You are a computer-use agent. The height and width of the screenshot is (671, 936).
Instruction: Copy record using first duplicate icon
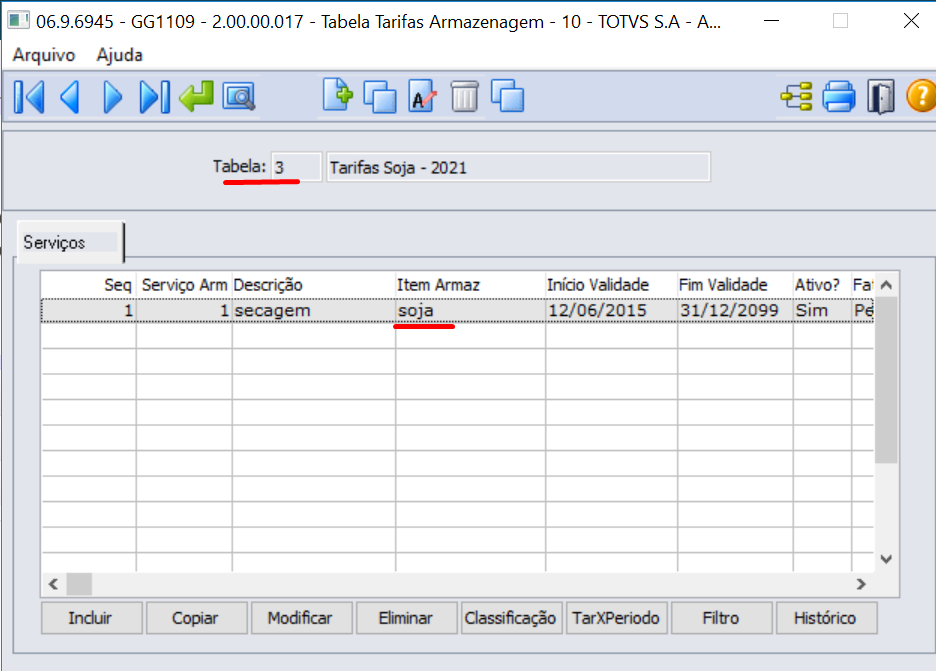(380, 97)
